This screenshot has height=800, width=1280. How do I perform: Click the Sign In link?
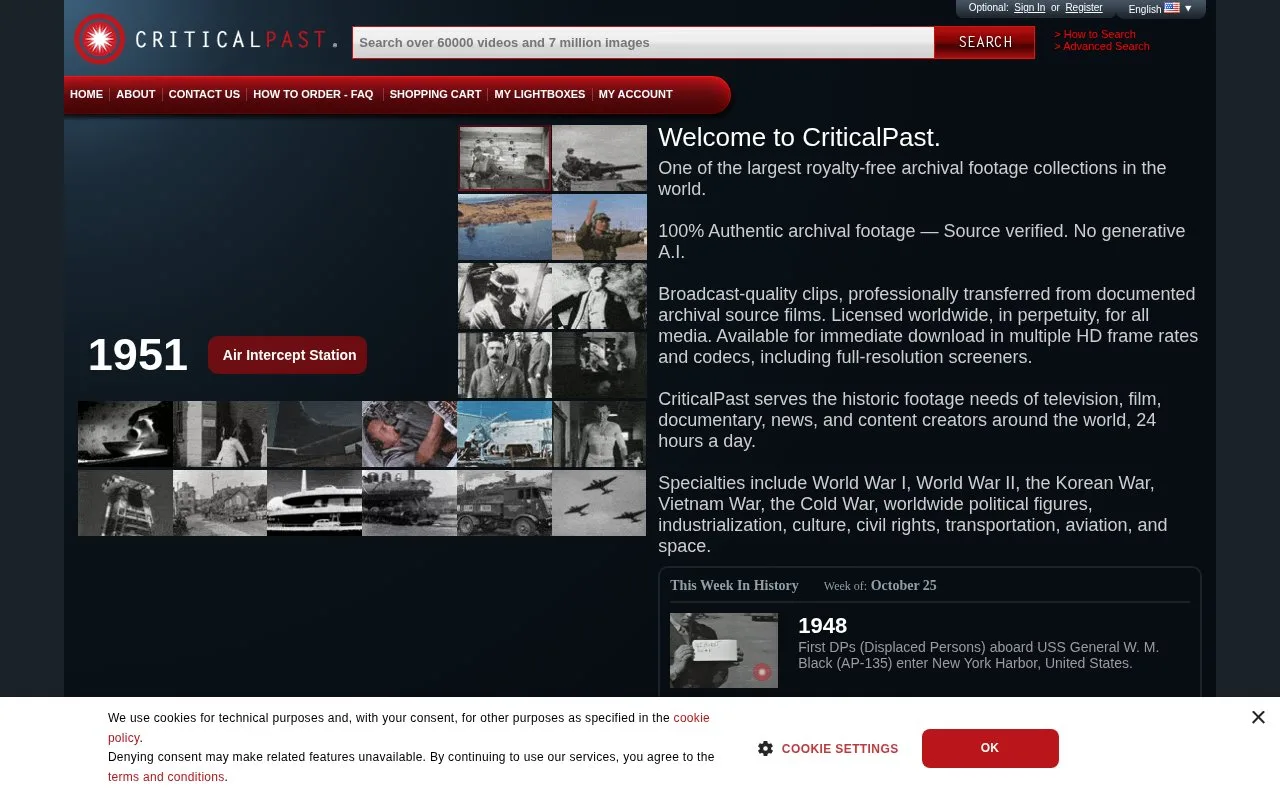pos(1029,7)
